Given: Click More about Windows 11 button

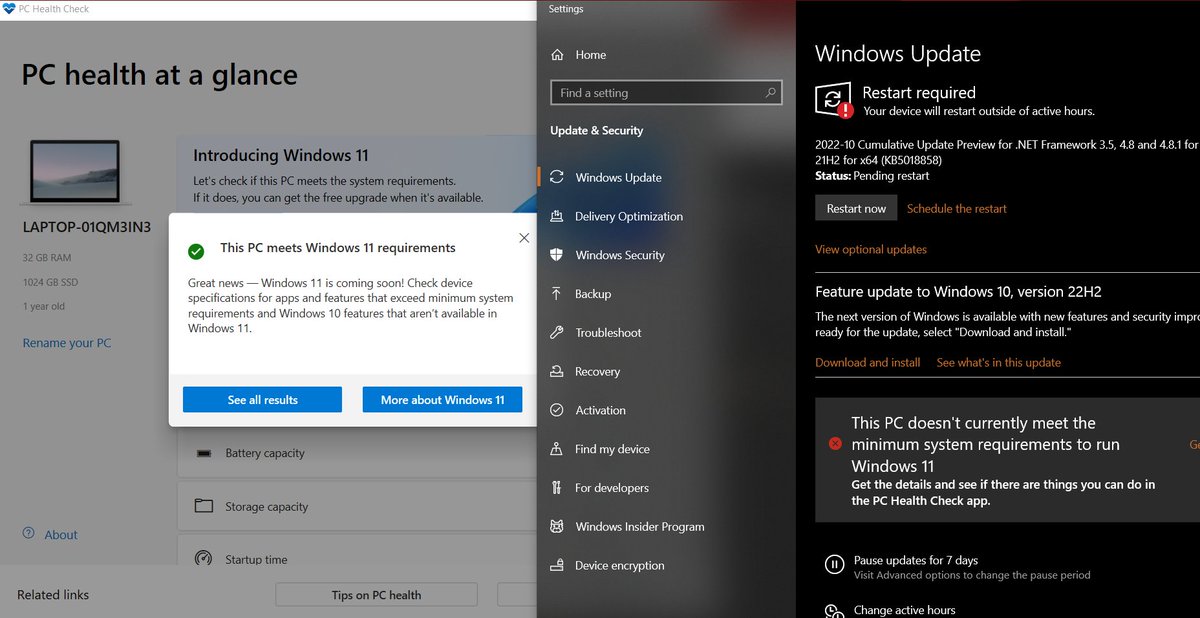Looking at the screenshot, I should click(442, 400).
